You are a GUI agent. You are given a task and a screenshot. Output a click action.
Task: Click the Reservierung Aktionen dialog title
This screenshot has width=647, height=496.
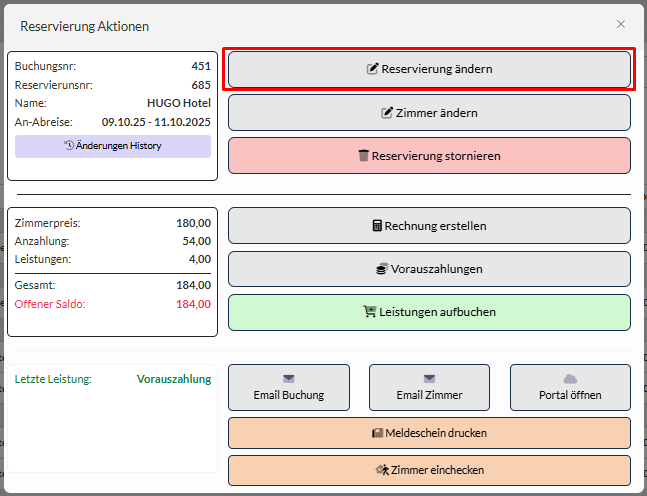pos(85,26)
